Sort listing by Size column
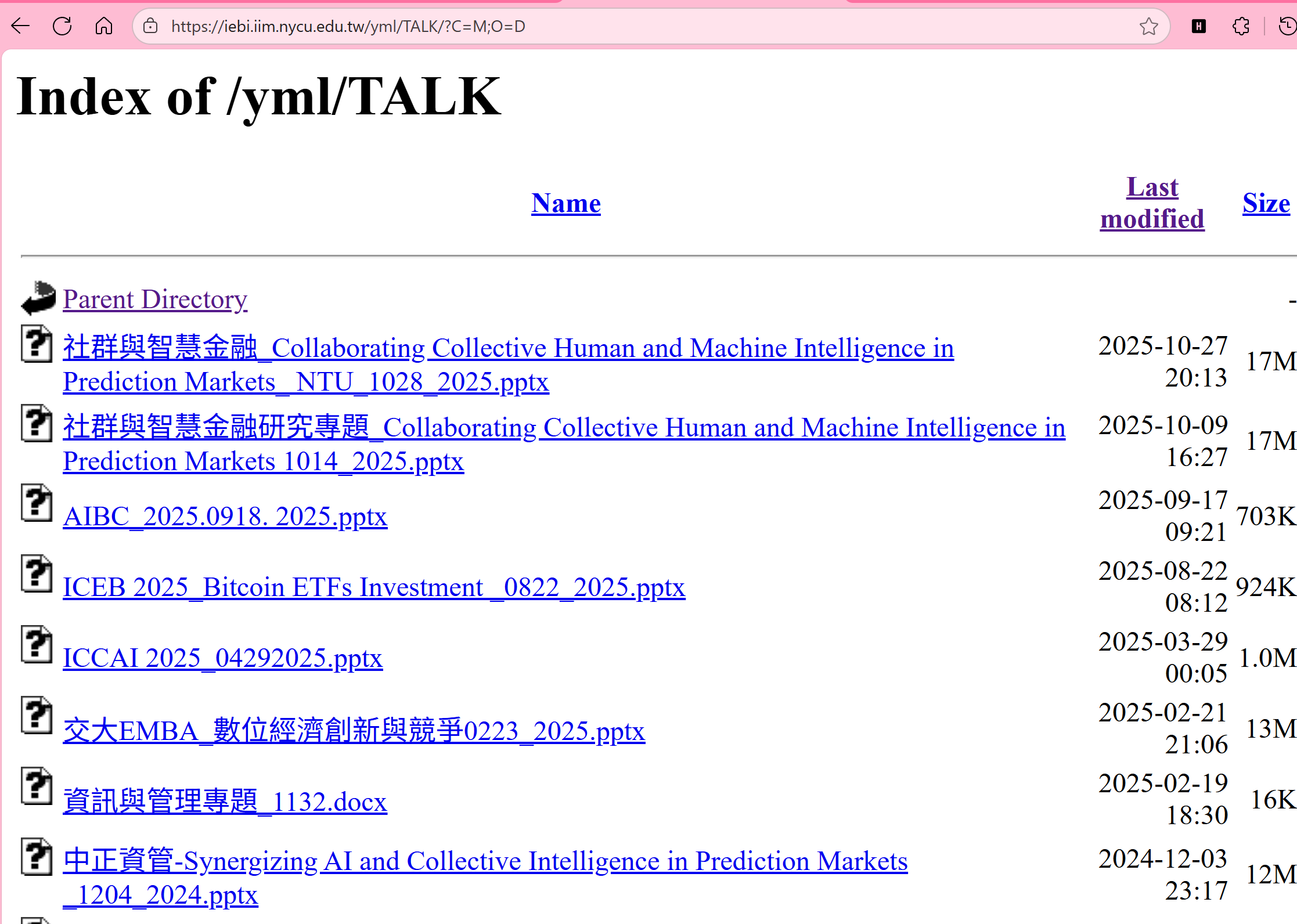The image size is (1297, 924). (x=1266, y=203)
